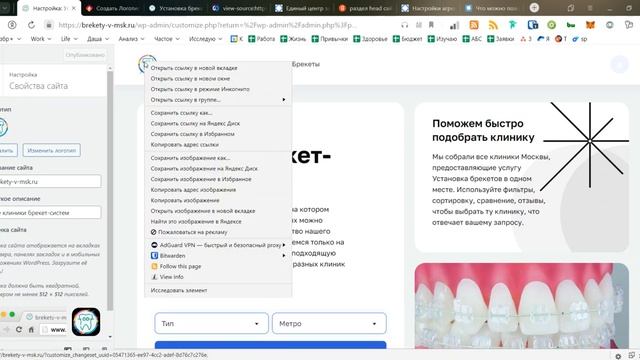Image resolution: width=640 pixels, height=360 pixels.
Task: Click the Follow this page RSS icon
Action: coord(154,266)
